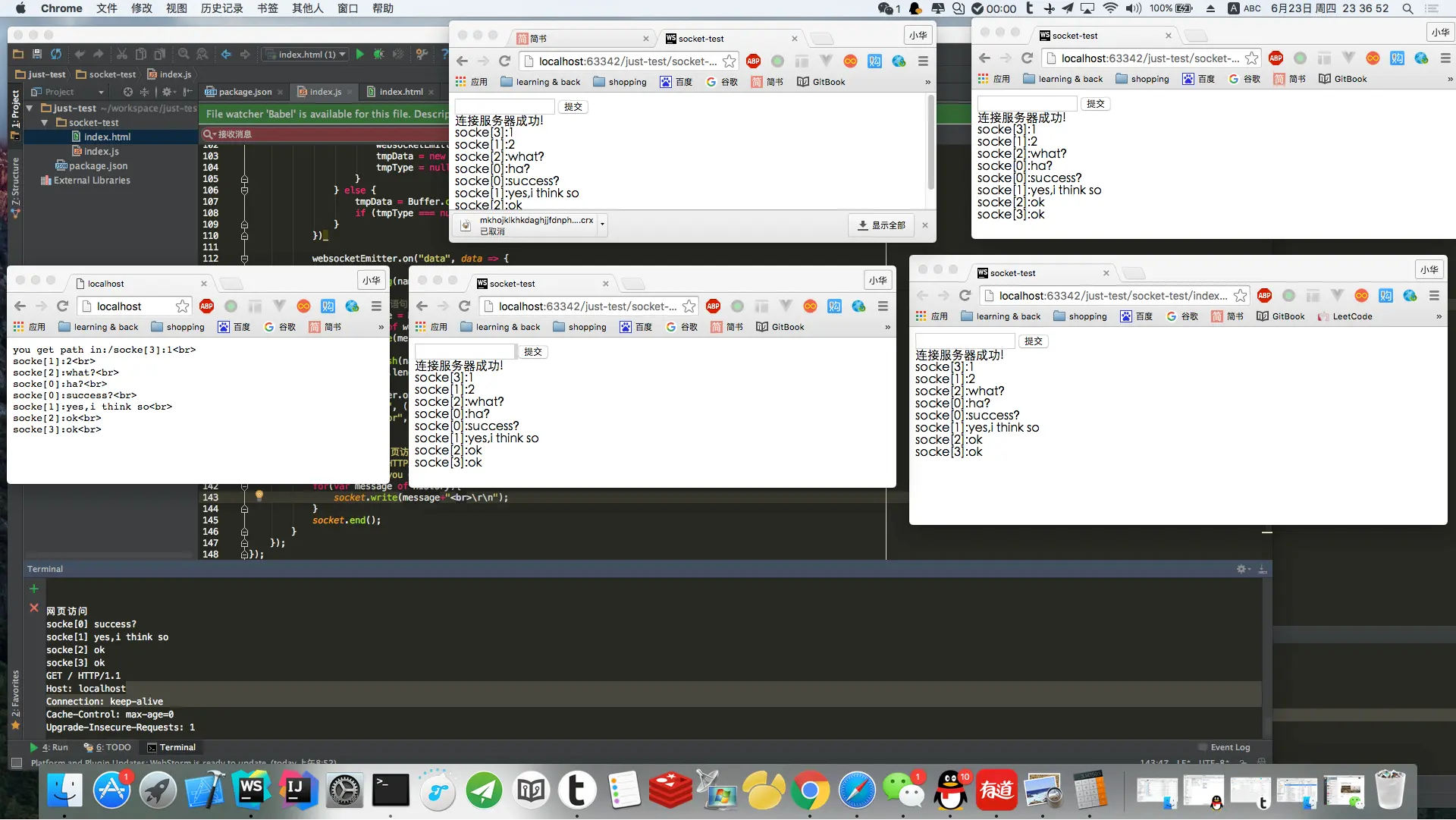Screen dimensions: 1456x820
Task: Open WebStorm from the Dock
Action: (251, 790)
